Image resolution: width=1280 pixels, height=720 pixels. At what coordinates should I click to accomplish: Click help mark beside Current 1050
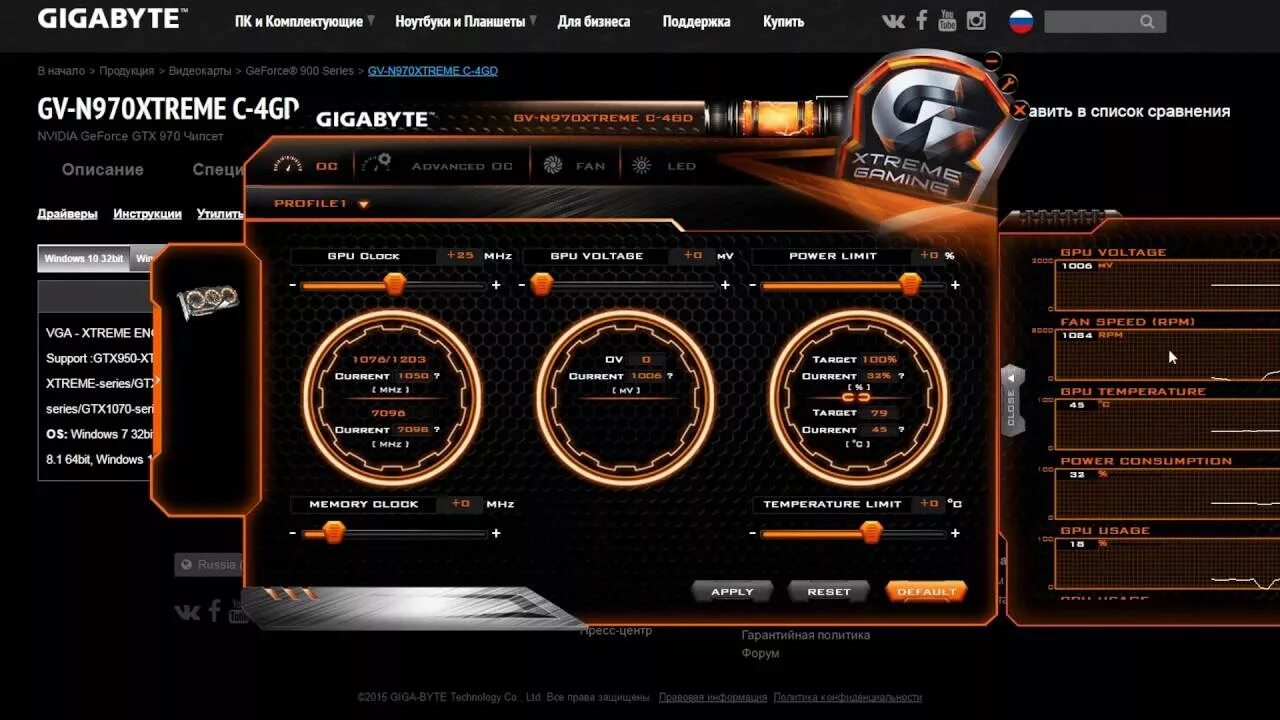pos(437,376)
